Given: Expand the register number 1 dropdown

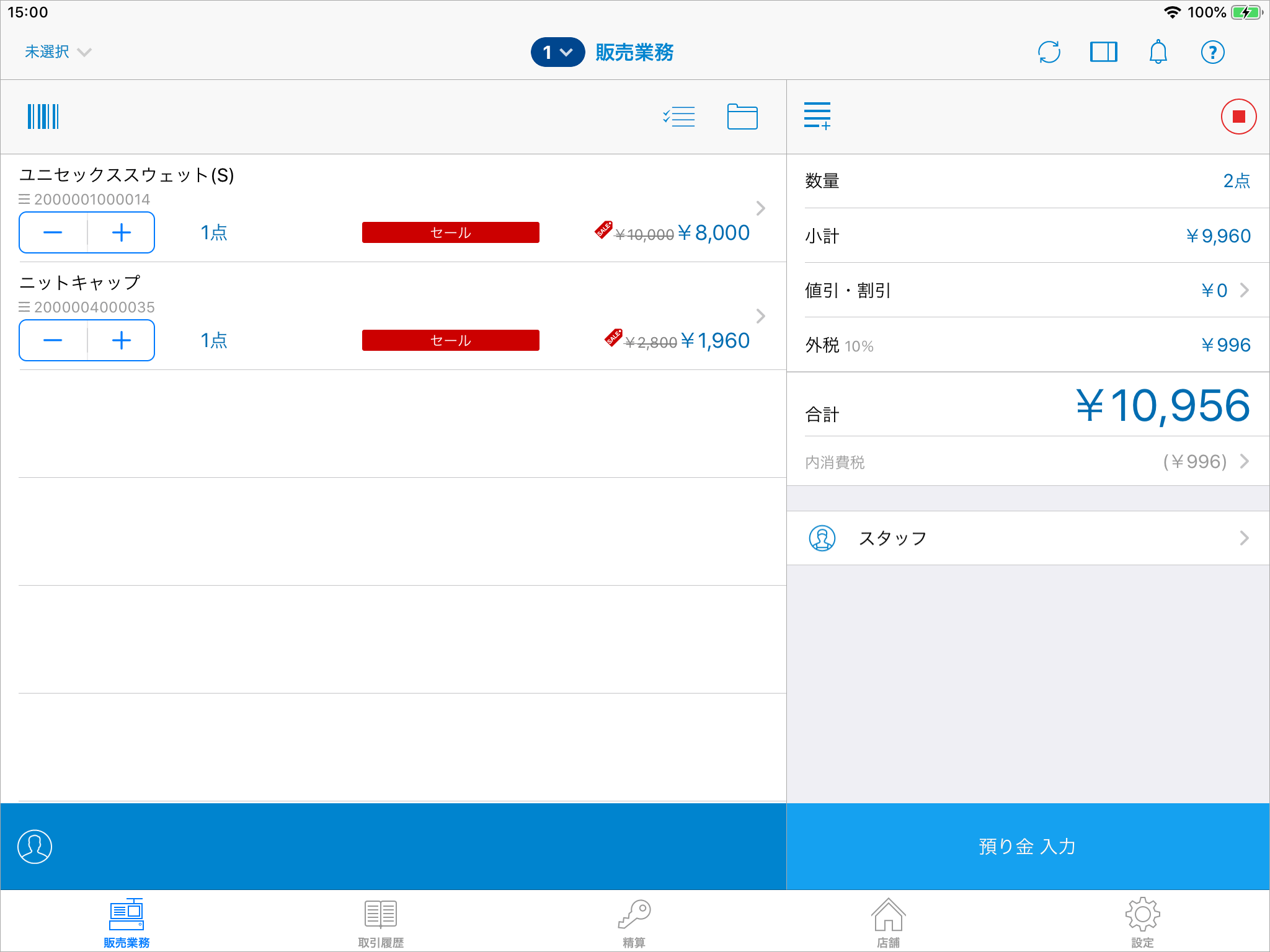Looking at the screenshot, I should point(557,52).
